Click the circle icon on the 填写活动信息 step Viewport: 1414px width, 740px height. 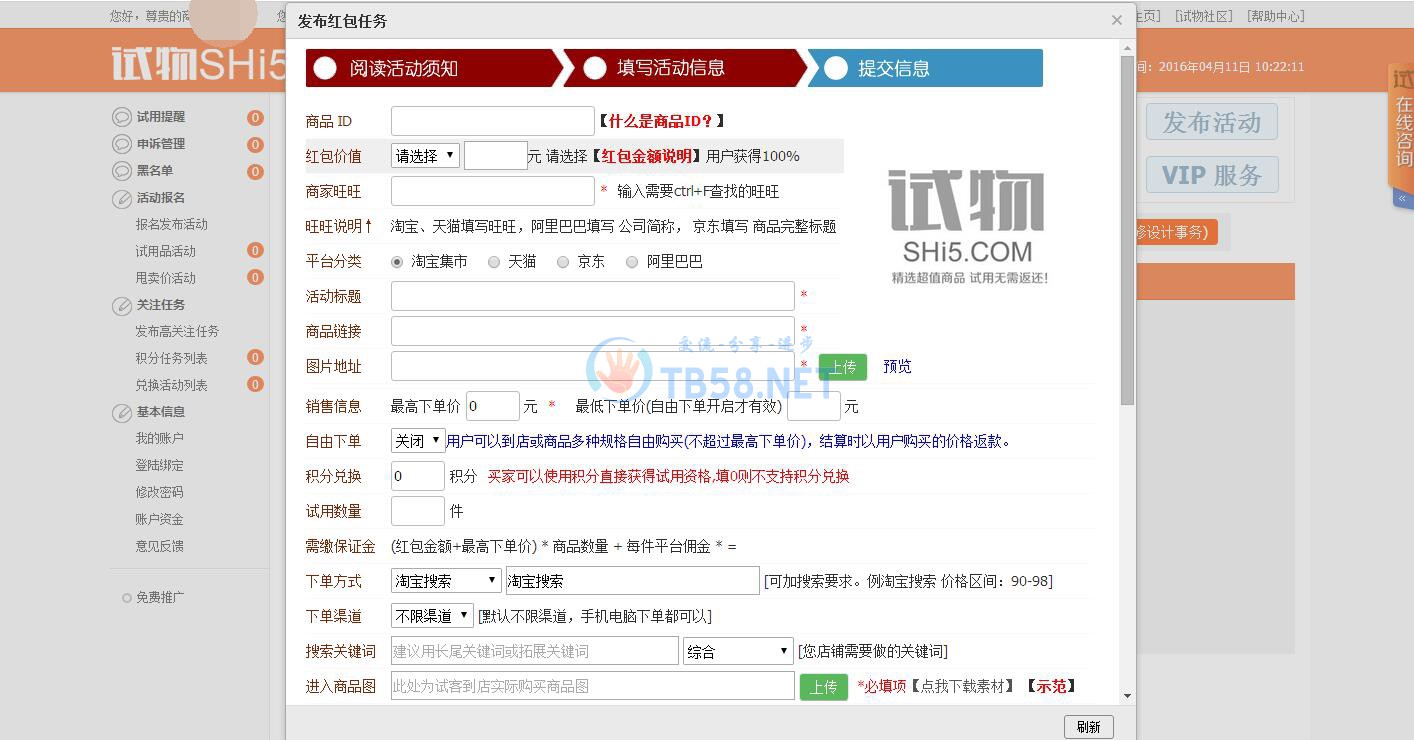595,68
